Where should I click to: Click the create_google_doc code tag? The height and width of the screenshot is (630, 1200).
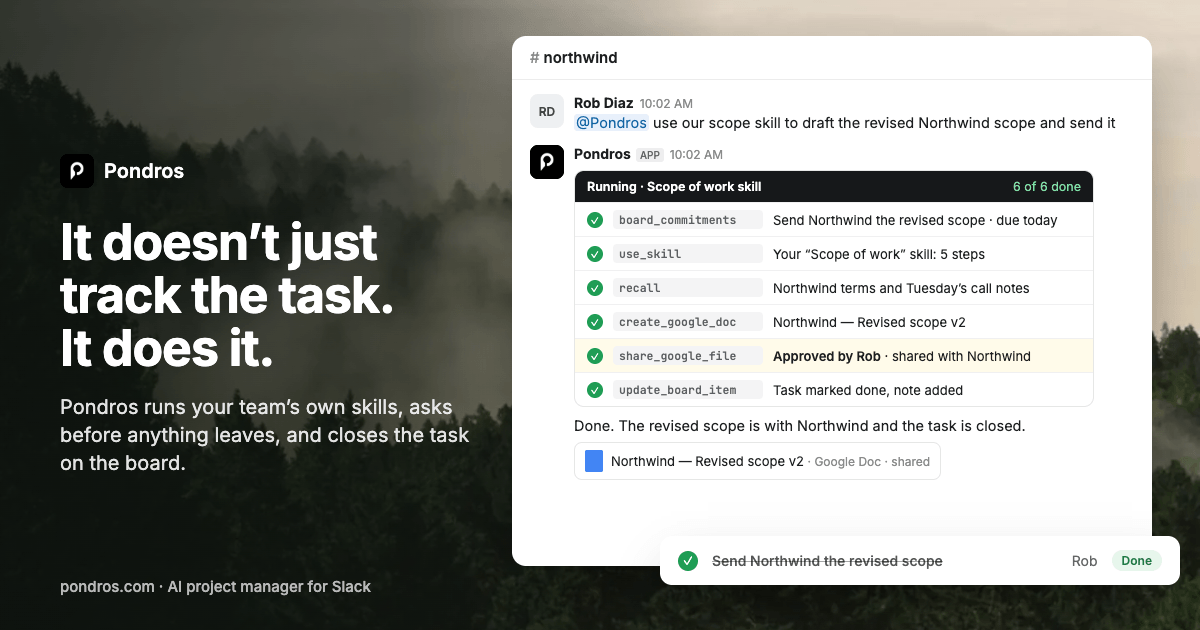(688, 322)
